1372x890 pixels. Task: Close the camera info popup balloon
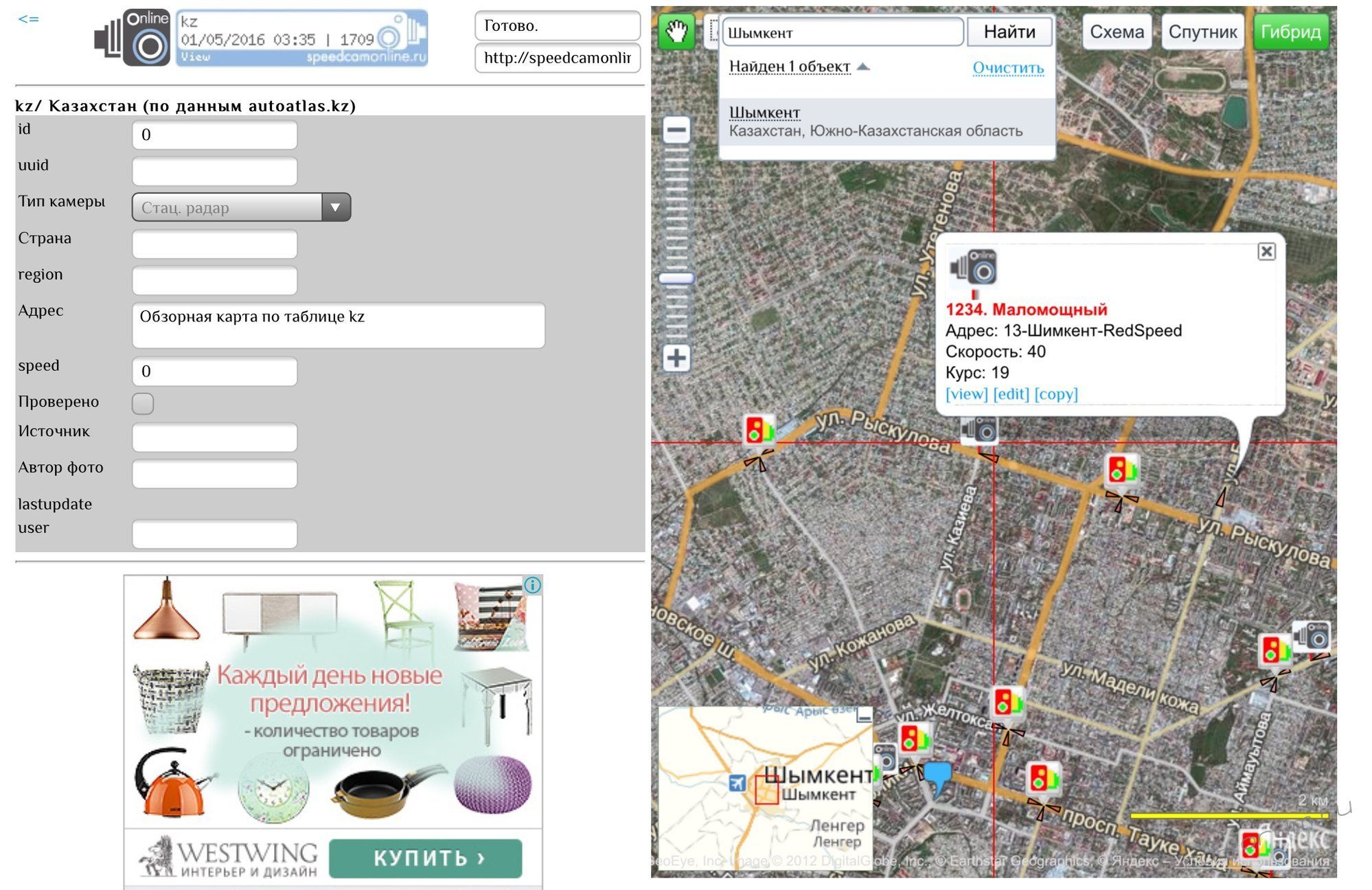1266,251
